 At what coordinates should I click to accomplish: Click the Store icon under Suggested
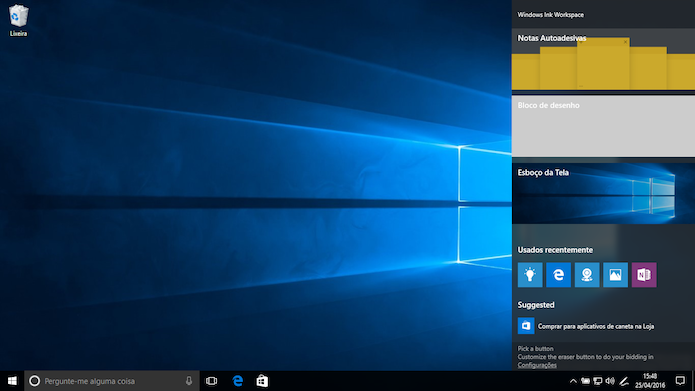[526, 326]
